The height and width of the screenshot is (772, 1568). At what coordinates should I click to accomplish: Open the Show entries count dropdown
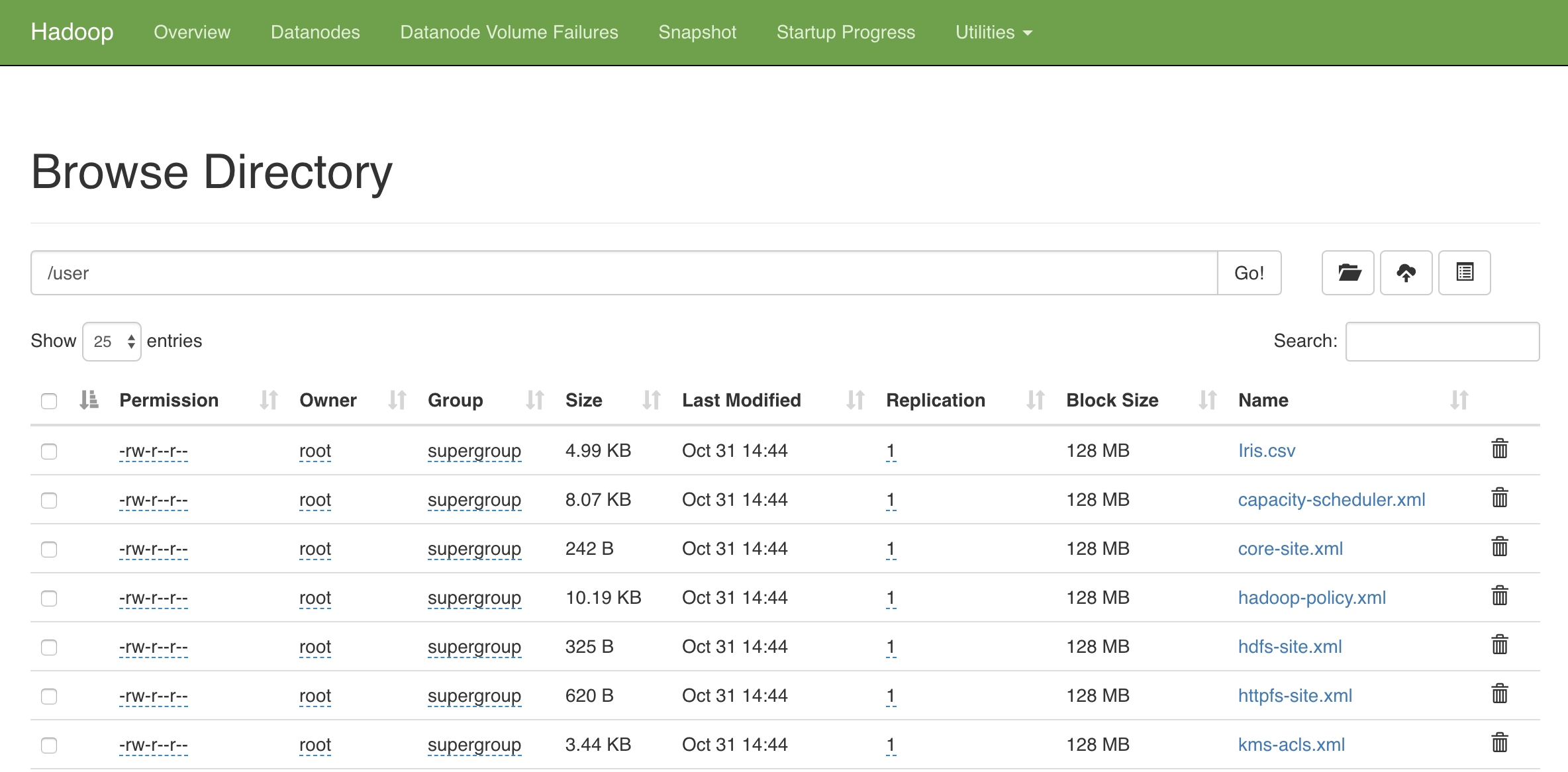coord(112,342)
